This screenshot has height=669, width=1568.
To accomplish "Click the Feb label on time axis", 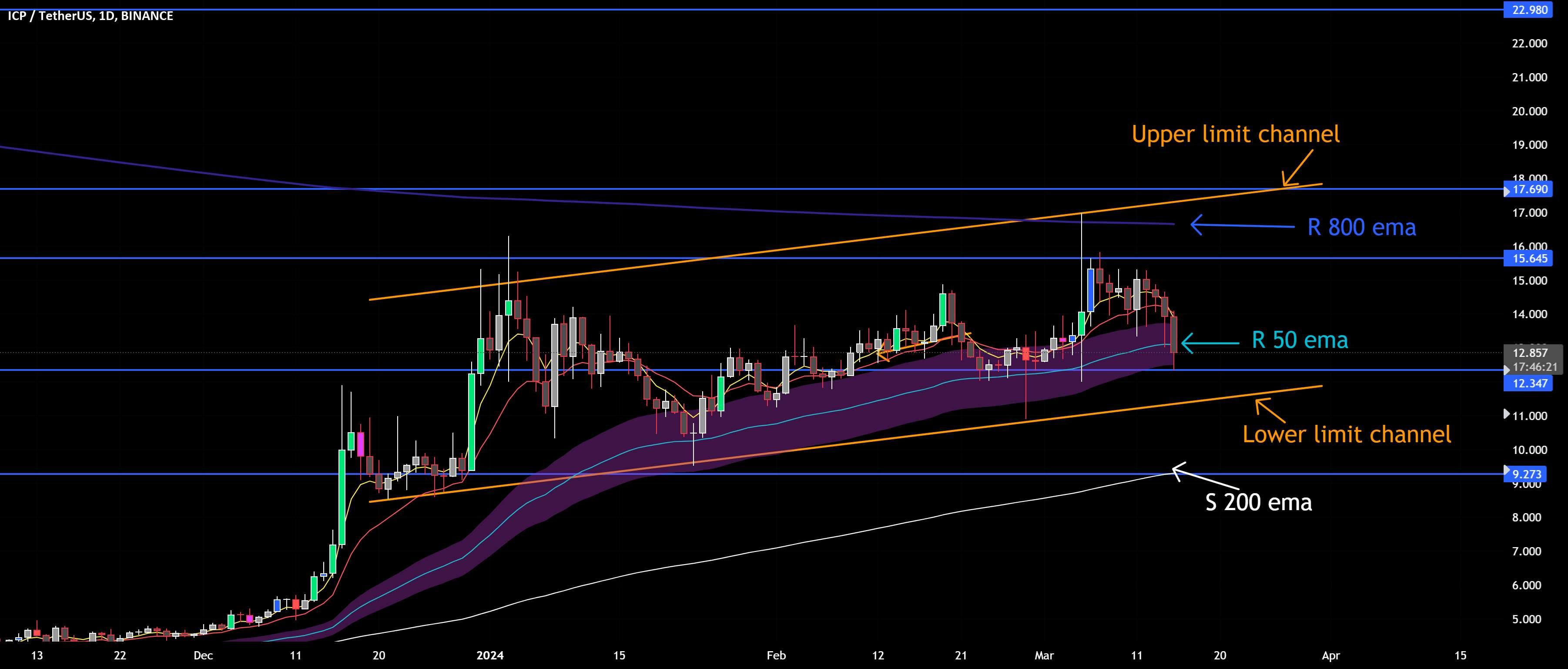I will [x=776, y=656].
